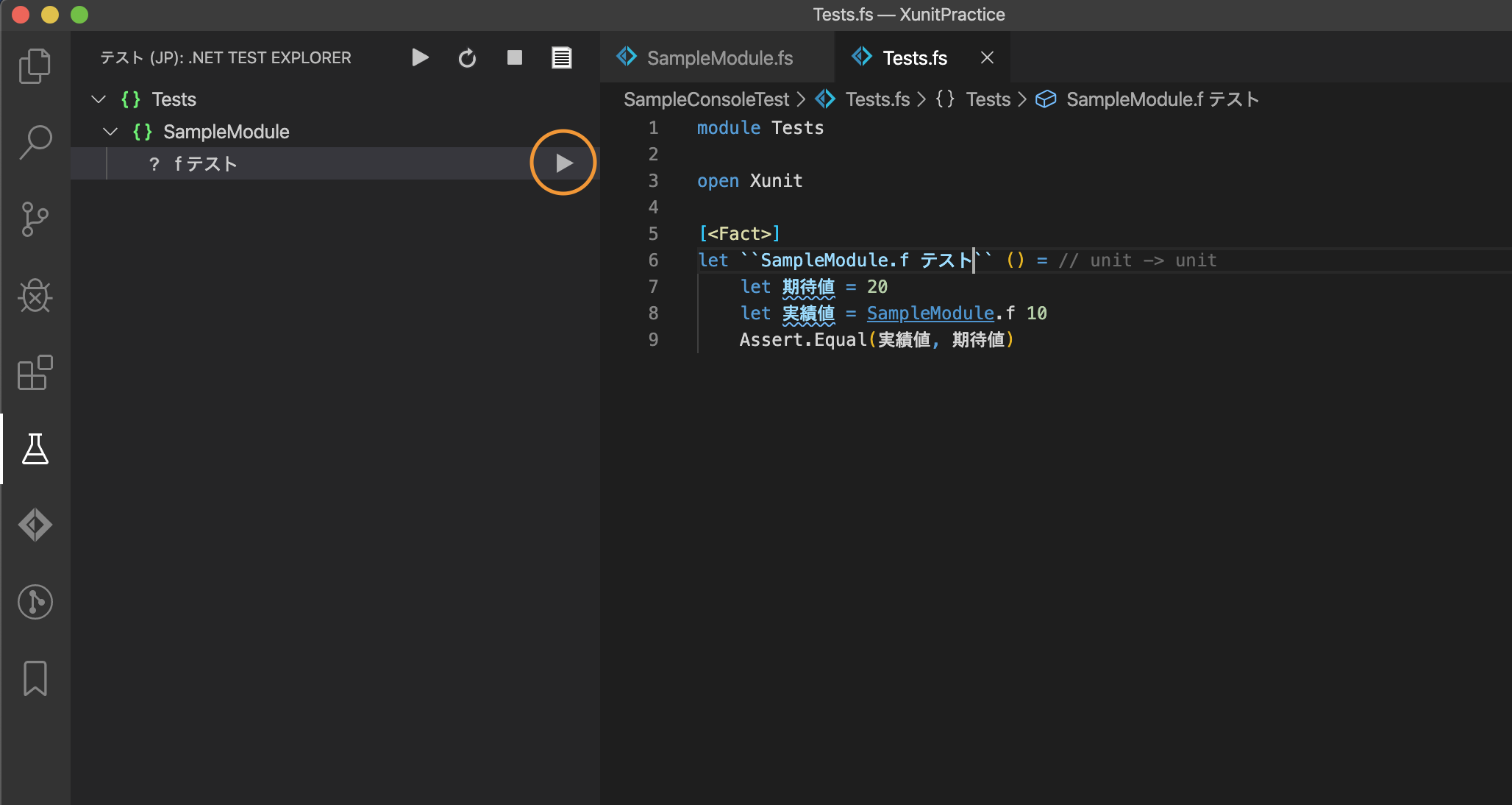This screenshot has width=1512, height=805.
Task: Click the 実績値 variable on line 8
Action: 809,313
